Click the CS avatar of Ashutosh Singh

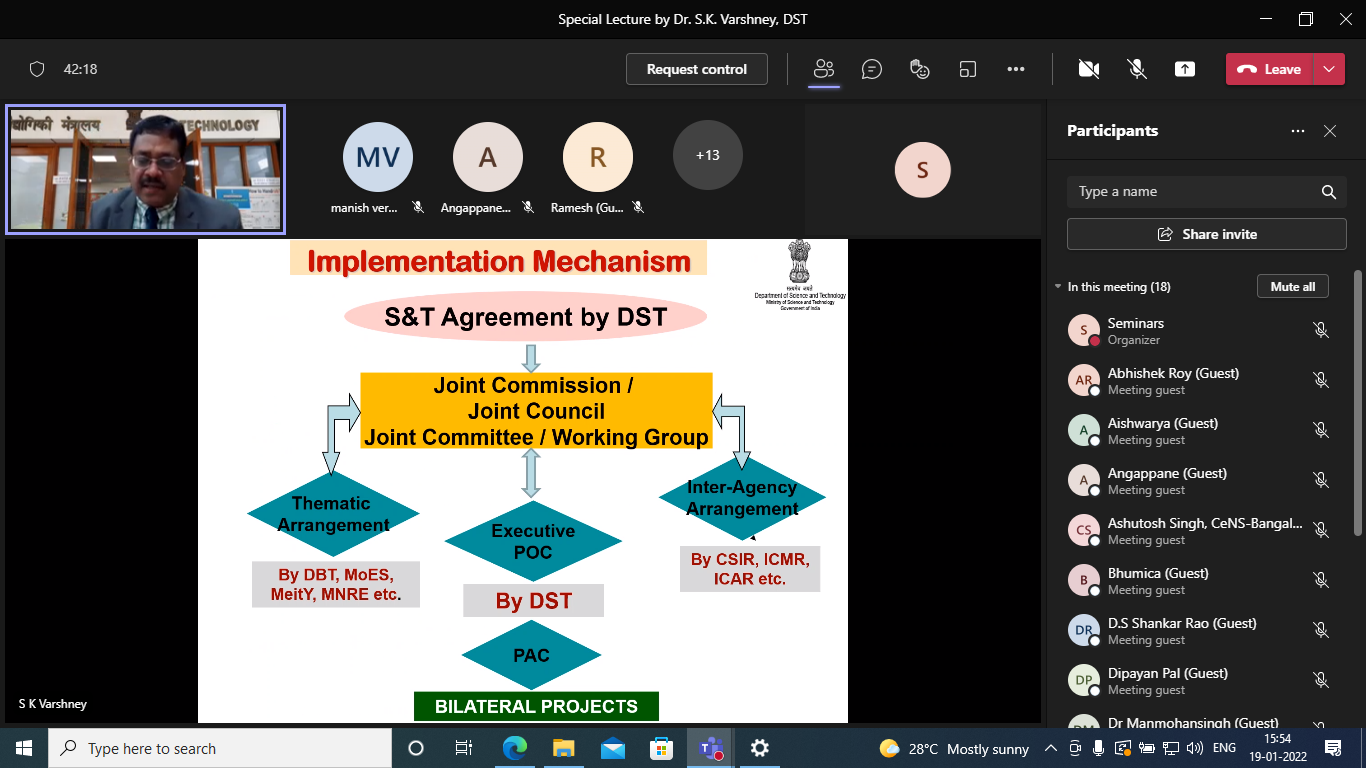[x=1084, y=531]
